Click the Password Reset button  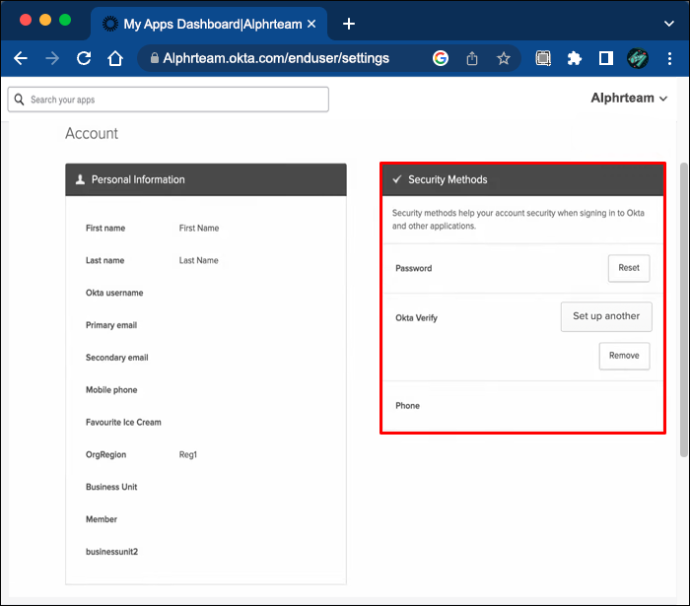tap(628, 268)
